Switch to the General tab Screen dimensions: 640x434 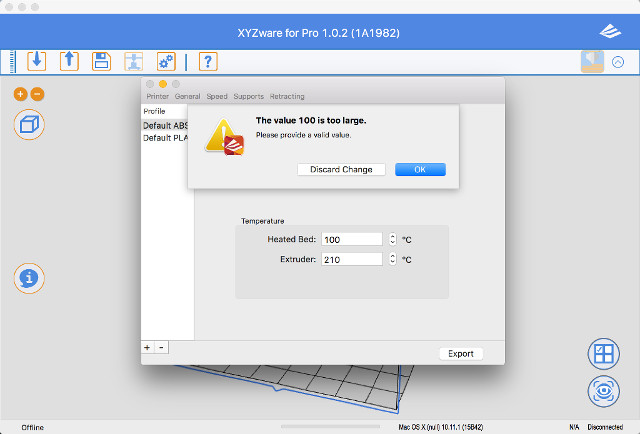click(x=187, y=96)
